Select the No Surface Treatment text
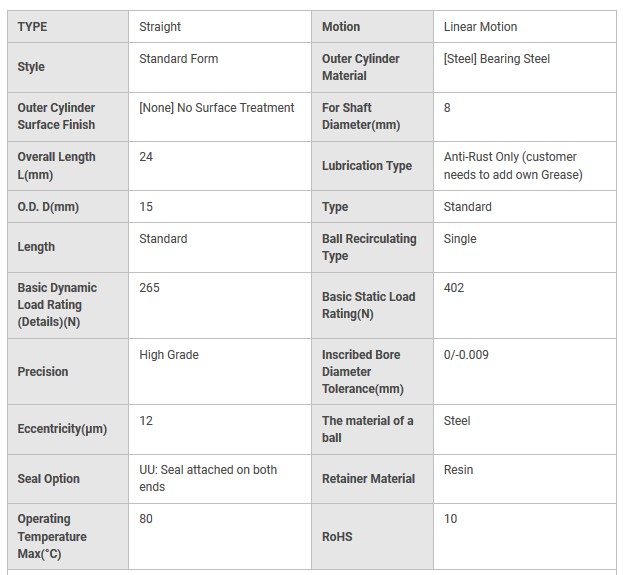The height and width of the screenshot is (575, 623). click(x=236, y=108)
